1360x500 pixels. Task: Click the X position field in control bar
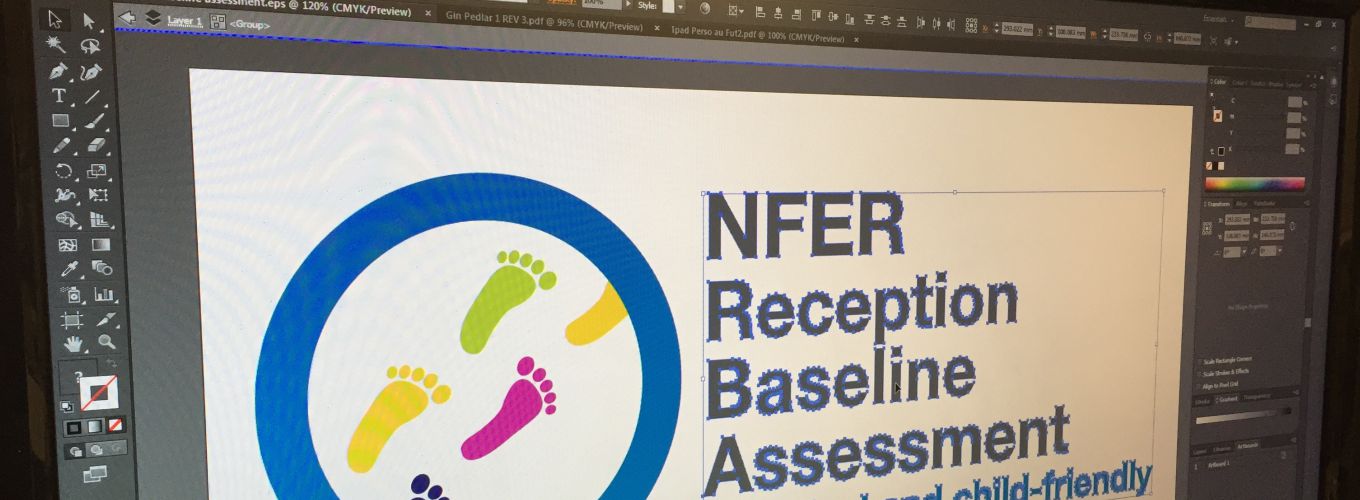[x=1016, y=29]
